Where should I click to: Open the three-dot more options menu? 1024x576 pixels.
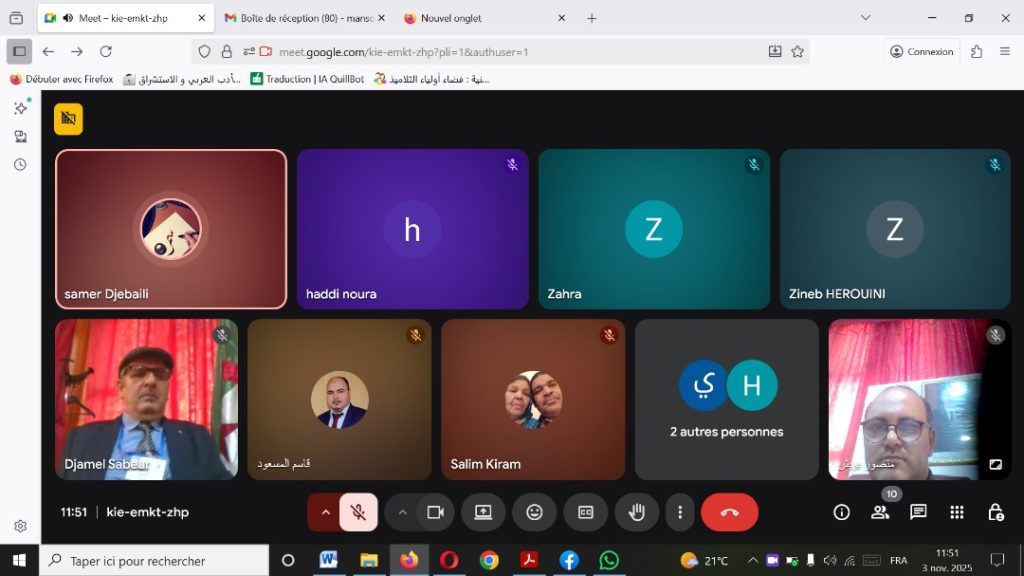pos(680,512)
